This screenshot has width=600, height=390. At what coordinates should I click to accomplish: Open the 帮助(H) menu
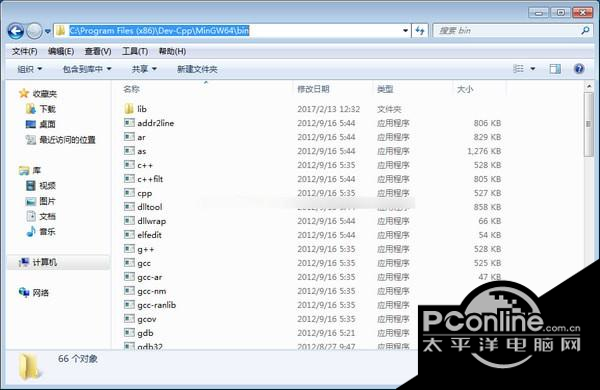point(172,51)
